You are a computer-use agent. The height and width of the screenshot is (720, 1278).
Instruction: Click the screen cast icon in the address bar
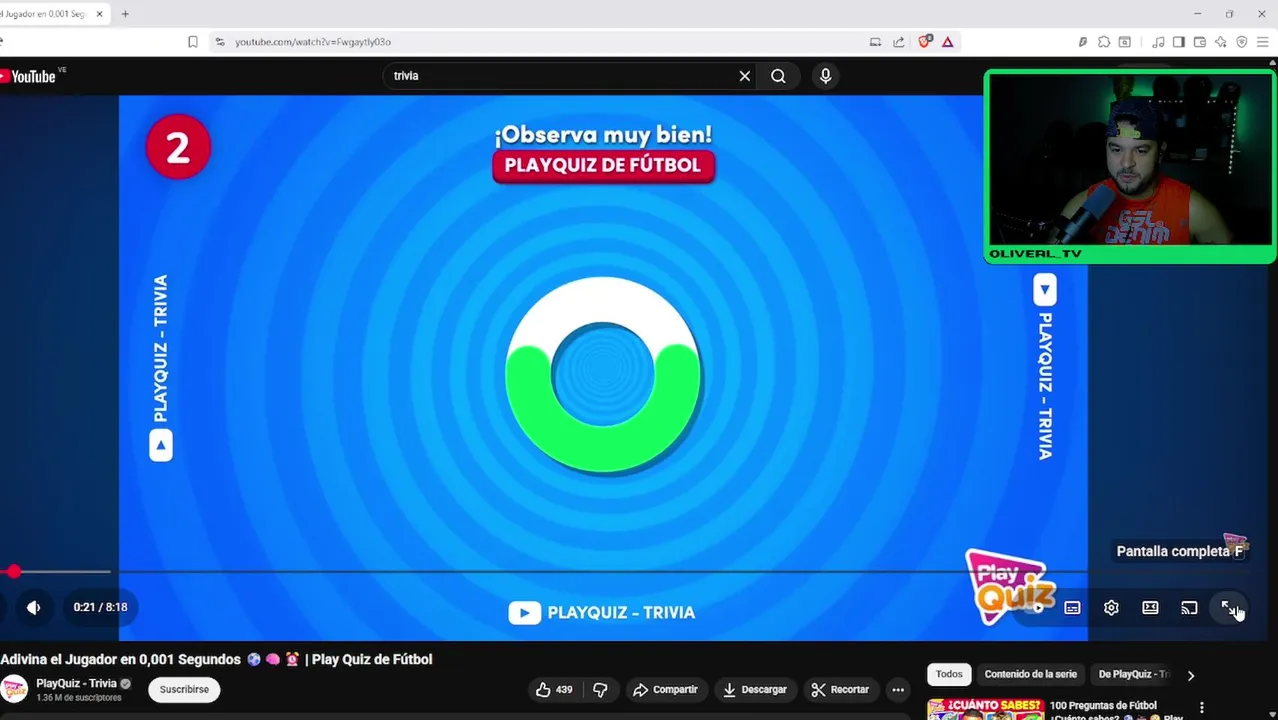click(875, 42)
